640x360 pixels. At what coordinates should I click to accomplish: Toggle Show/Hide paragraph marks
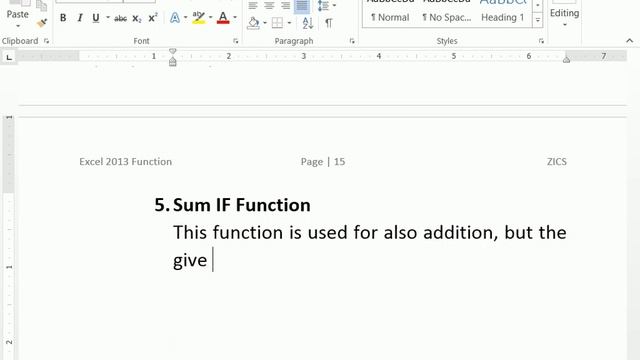tap(329, 23)
